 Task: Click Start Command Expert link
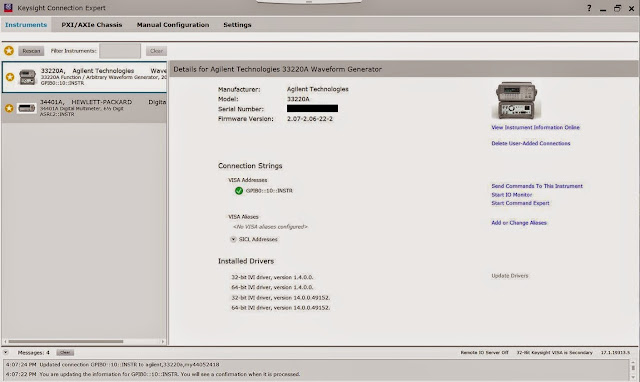pyautogui.click(x=520, y=203)
